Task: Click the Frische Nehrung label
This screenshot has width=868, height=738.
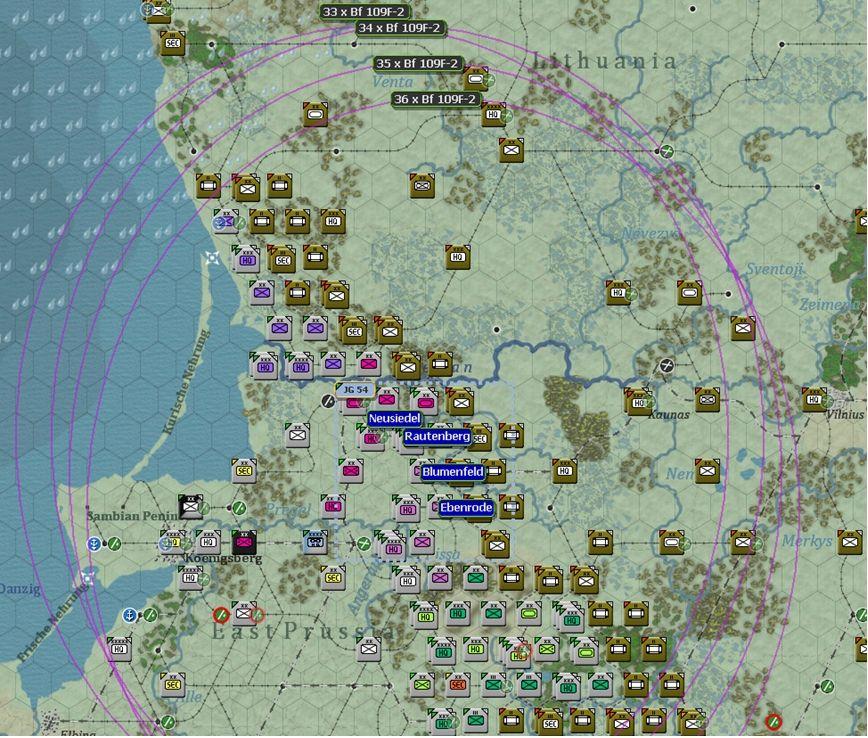Action: (53, 624)
